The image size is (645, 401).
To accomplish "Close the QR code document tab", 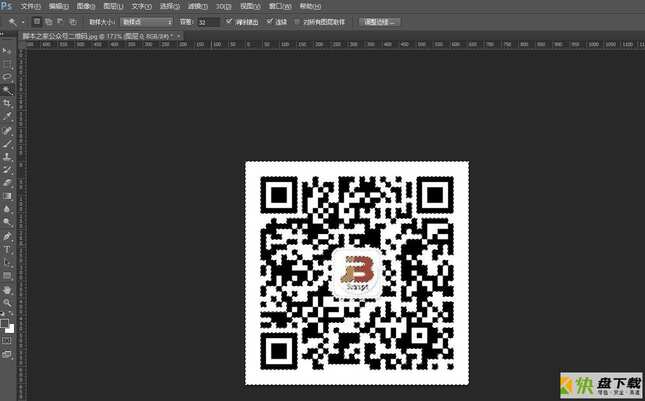I will (x=179, y=36).
